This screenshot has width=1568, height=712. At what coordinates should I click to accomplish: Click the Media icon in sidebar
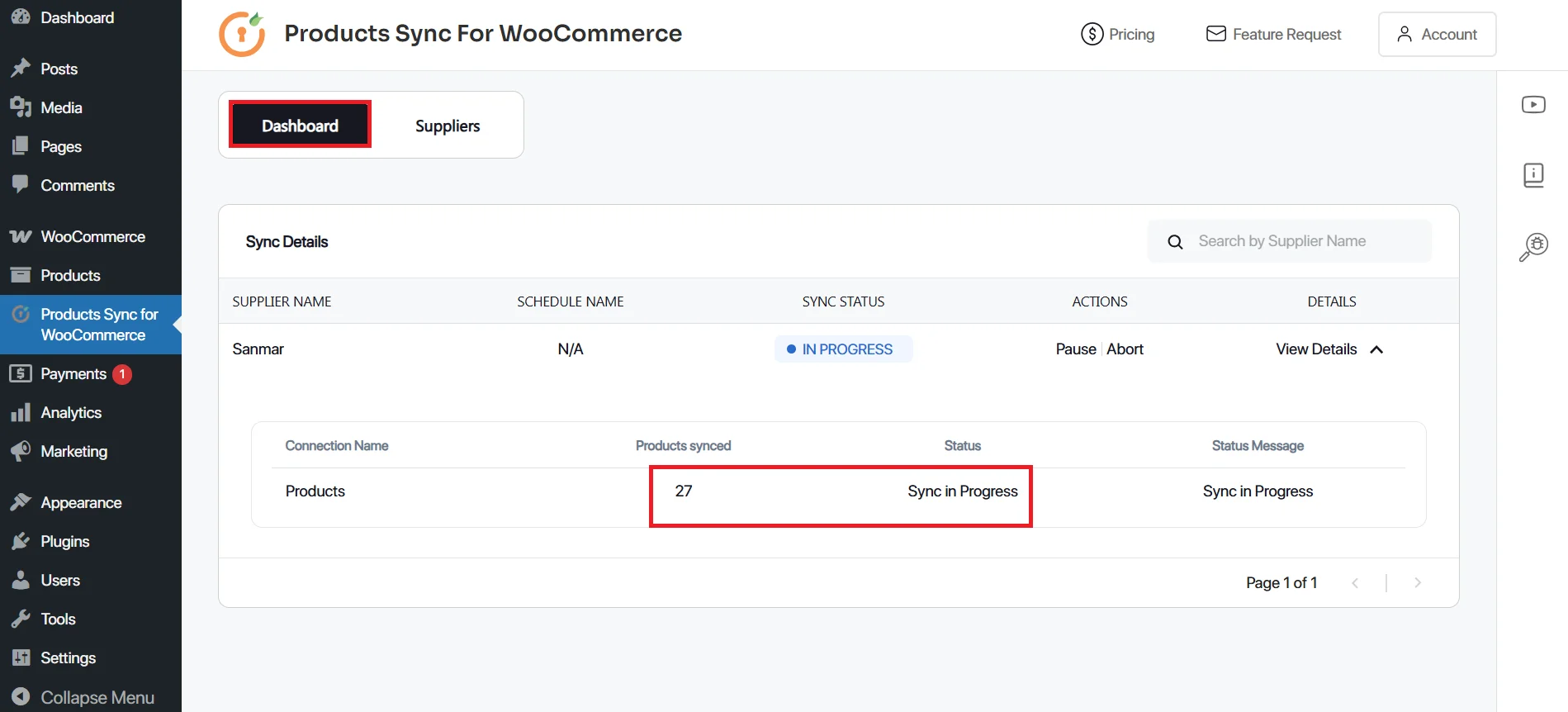(x=21, y=107)
